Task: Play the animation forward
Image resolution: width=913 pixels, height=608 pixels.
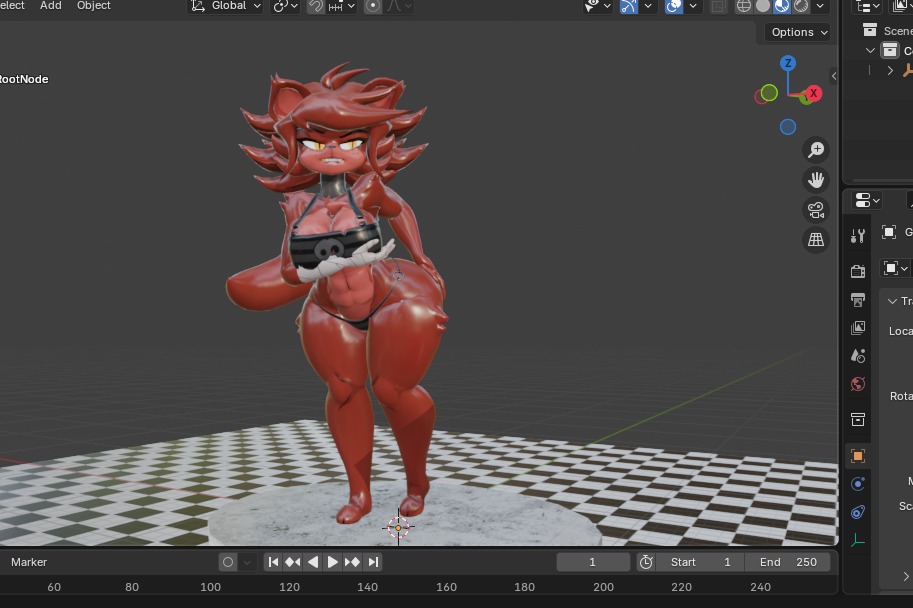Action: tap(332, 562)
